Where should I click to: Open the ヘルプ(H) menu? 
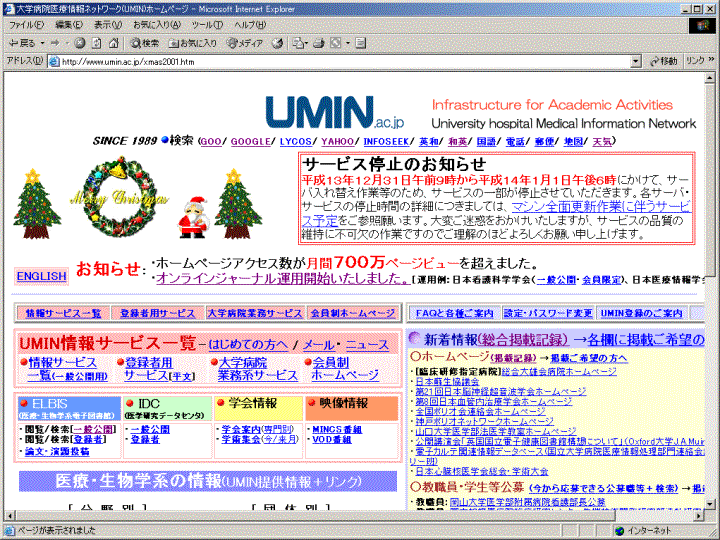tap(249, 24)
